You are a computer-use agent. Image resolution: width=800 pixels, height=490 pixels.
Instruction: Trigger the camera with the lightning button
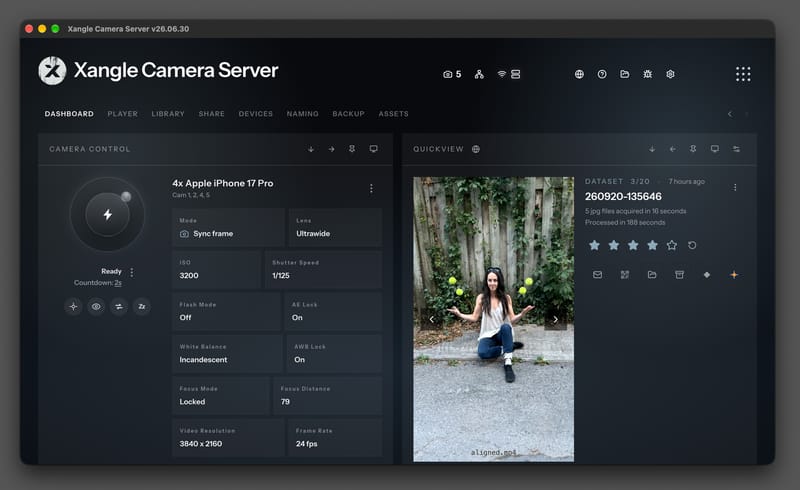[107, 214]
